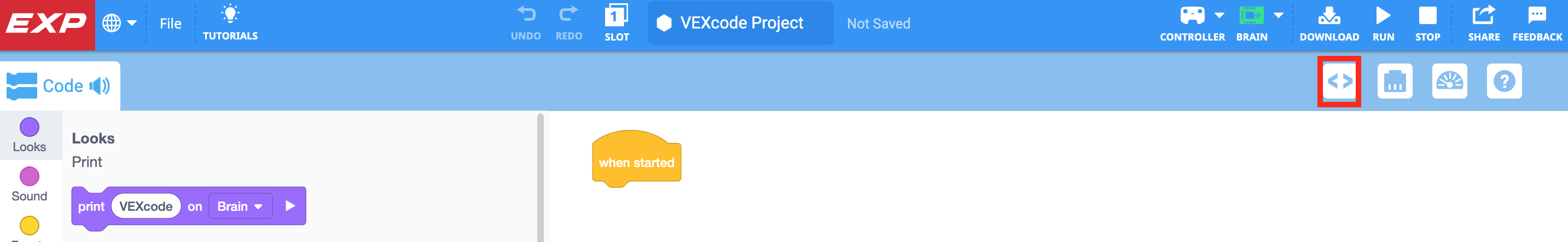Open the Tutorials lightbulb

point(230,22)
